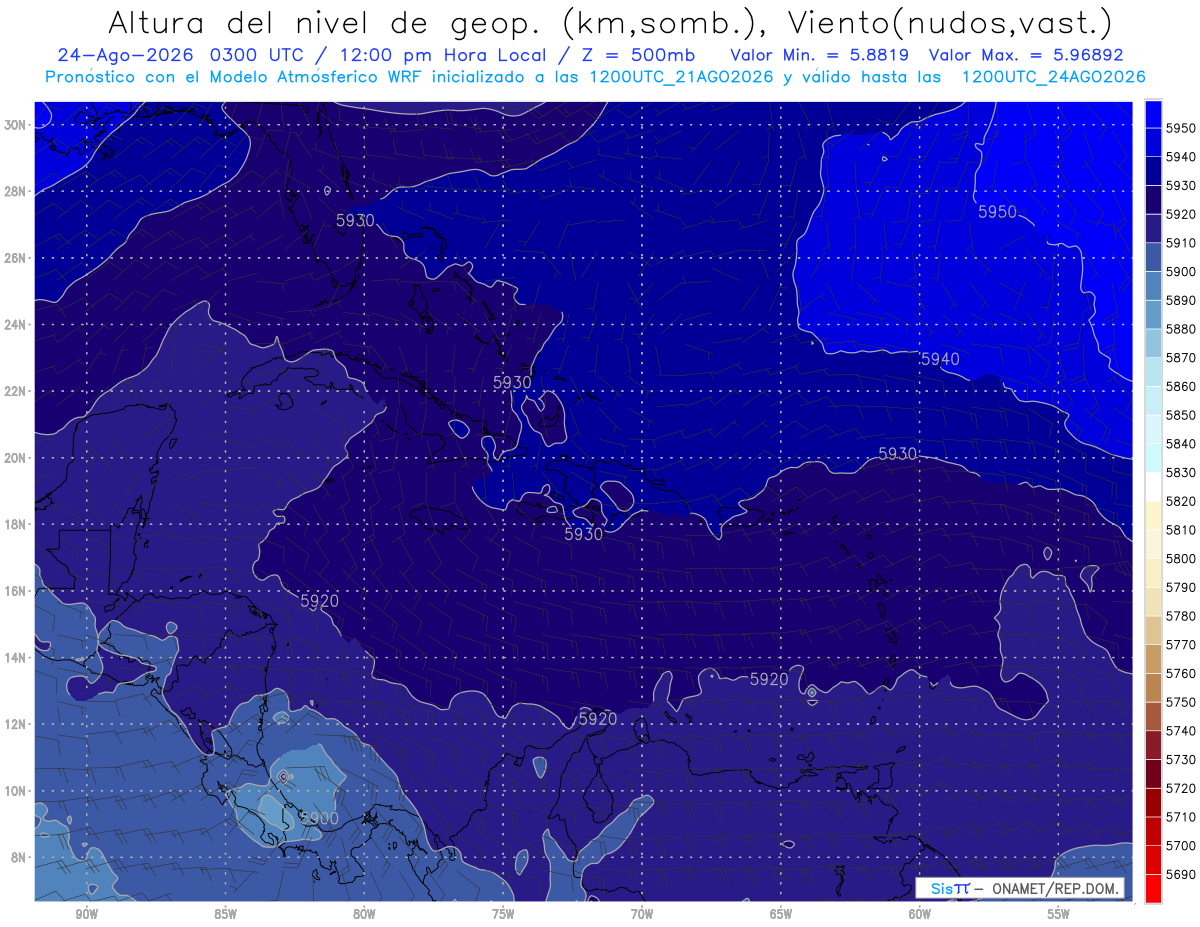Click the 5930 tick label on the colorbar
The width and height of the screenshot is (1200, 927).
[1182, 186]
